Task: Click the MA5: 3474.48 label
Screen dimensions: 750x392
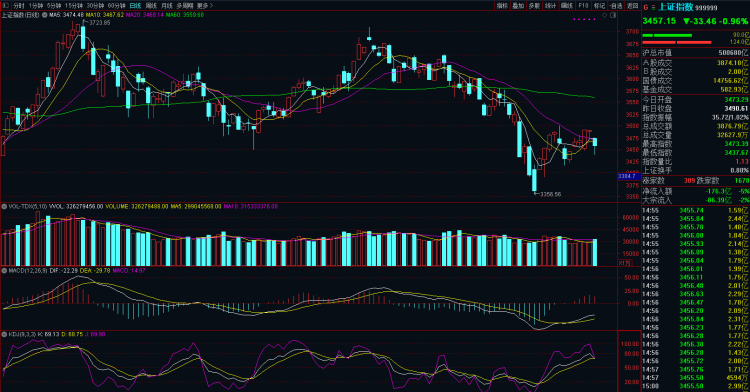Action: click(66, 15)
